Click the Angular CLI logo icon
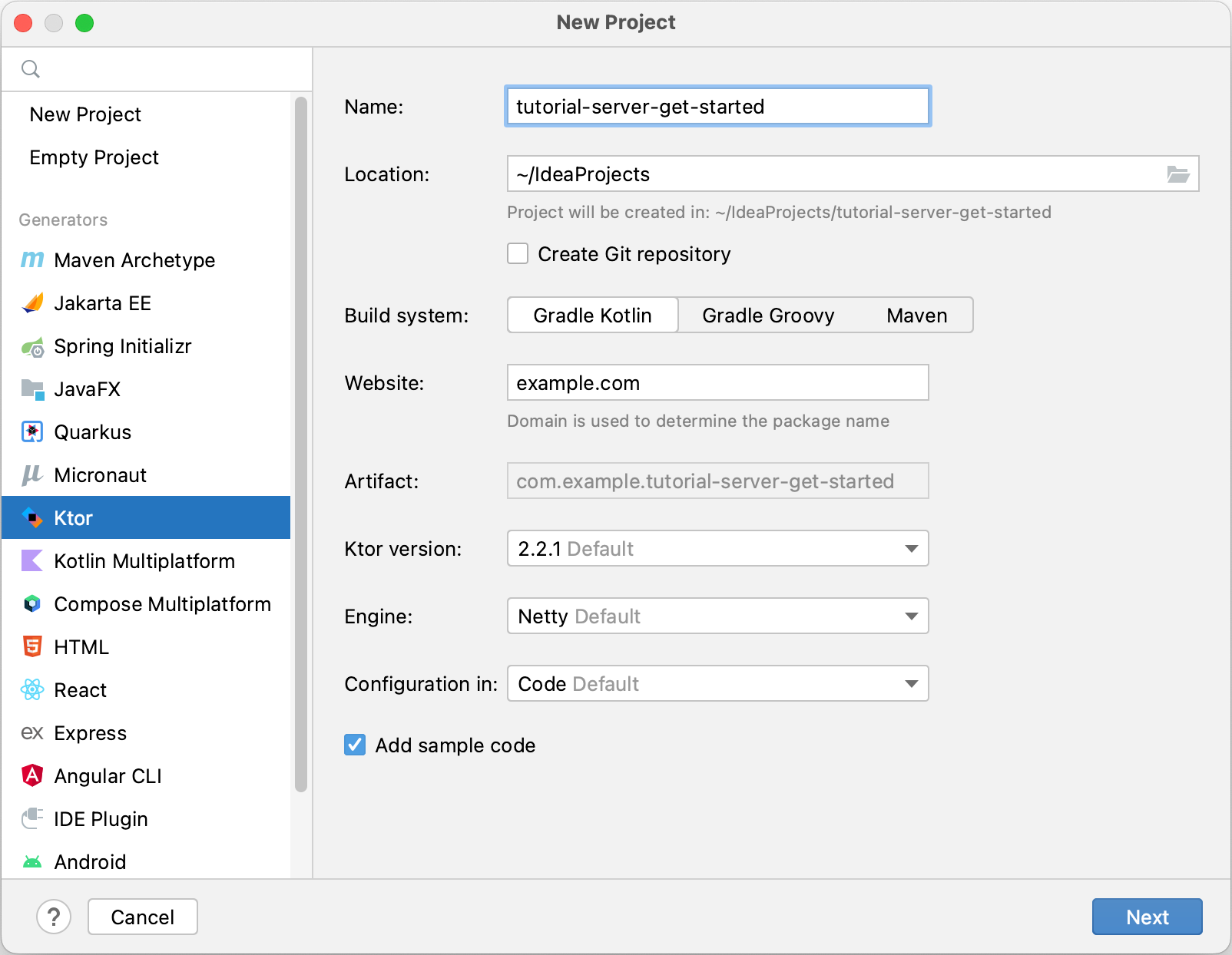 click(x=32, y=776)
